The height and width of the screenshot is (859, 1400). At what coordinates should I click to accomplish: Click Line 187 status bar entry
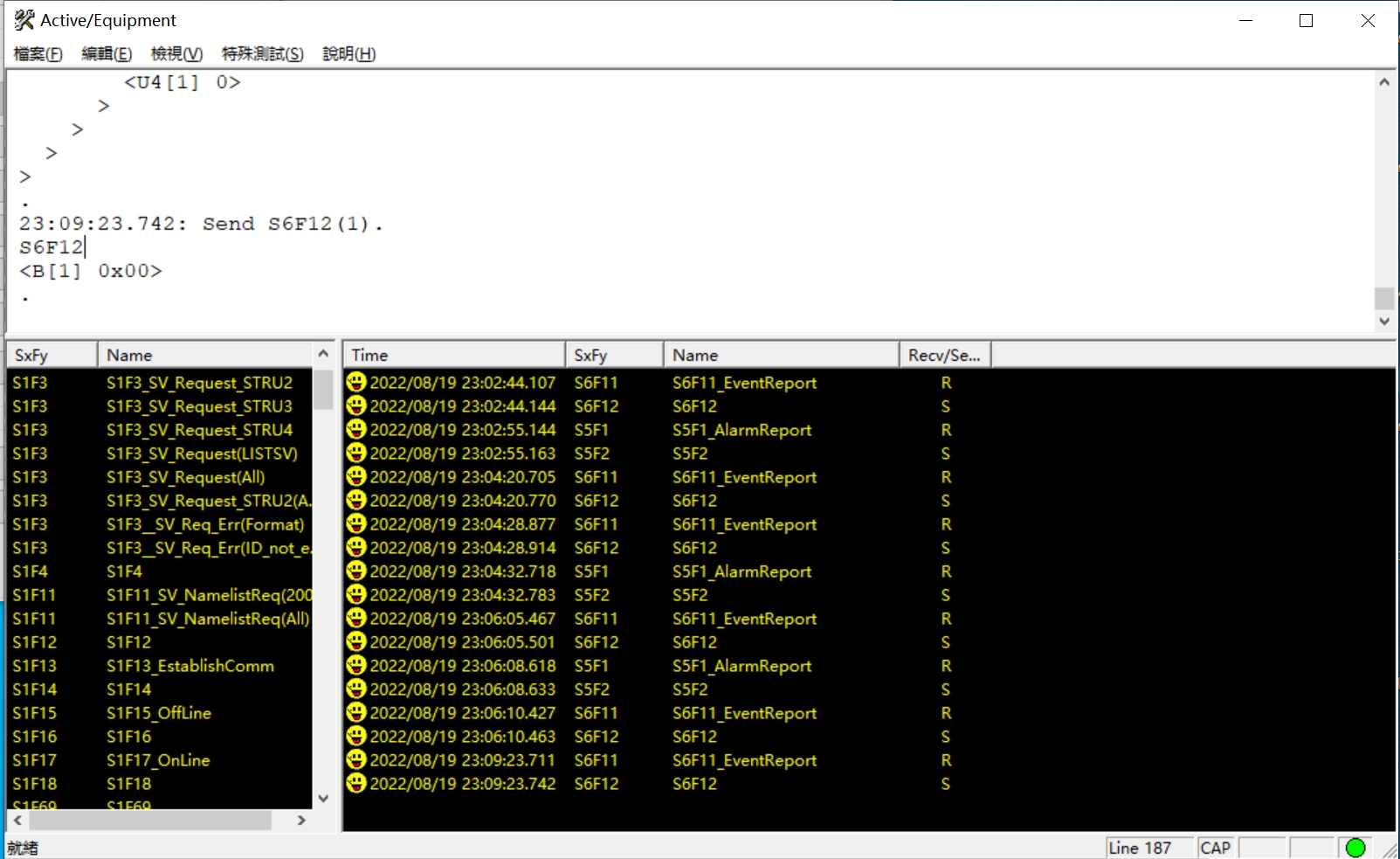click(1148, 848)
